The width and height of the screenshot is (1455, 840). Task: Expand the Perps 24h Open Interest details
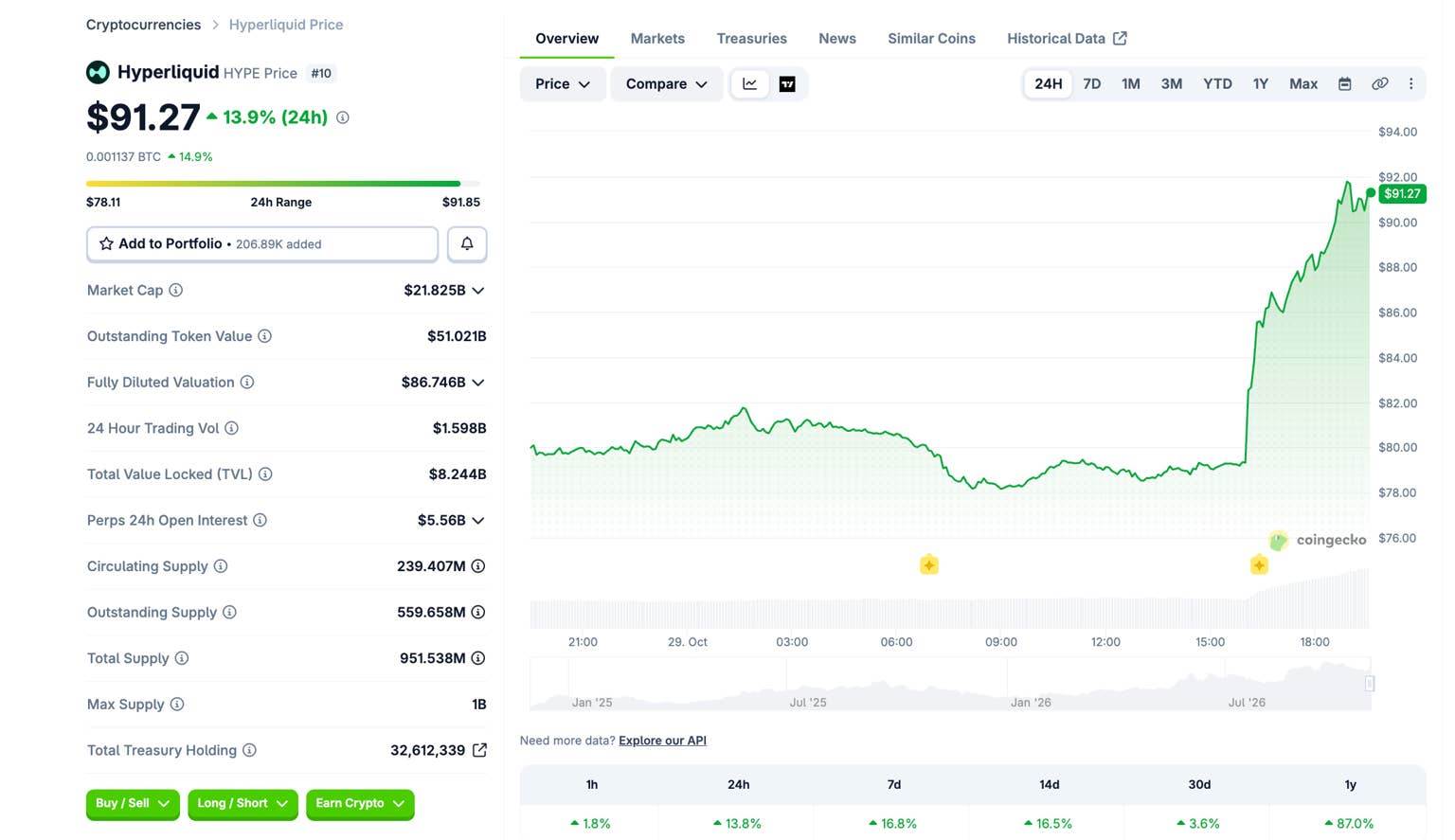click(x=478, y=521)
